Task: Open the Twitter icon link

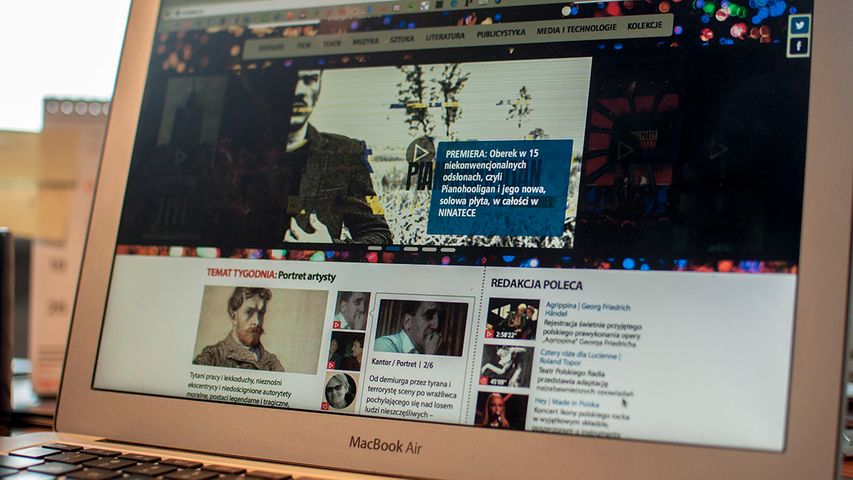Action: coord(799,25)
